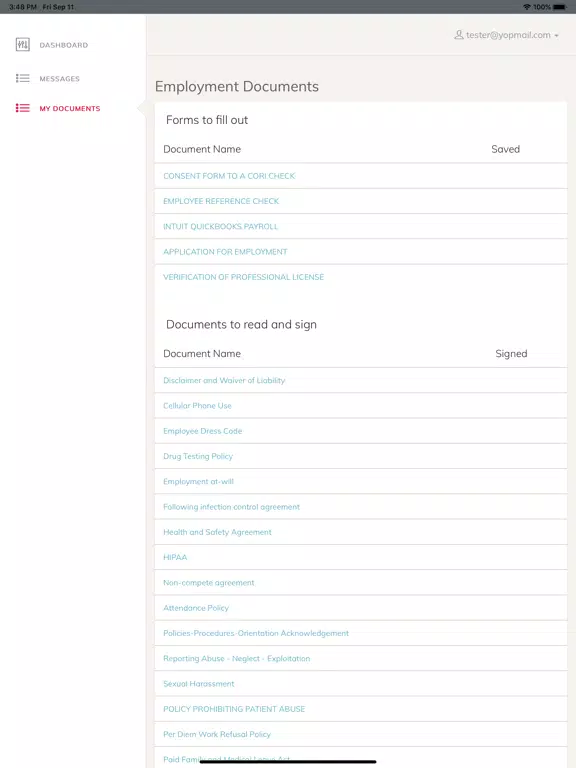Click Documents to read and sign heading
The width and height of the screenshot is (576, 768).
pos(241,325)
